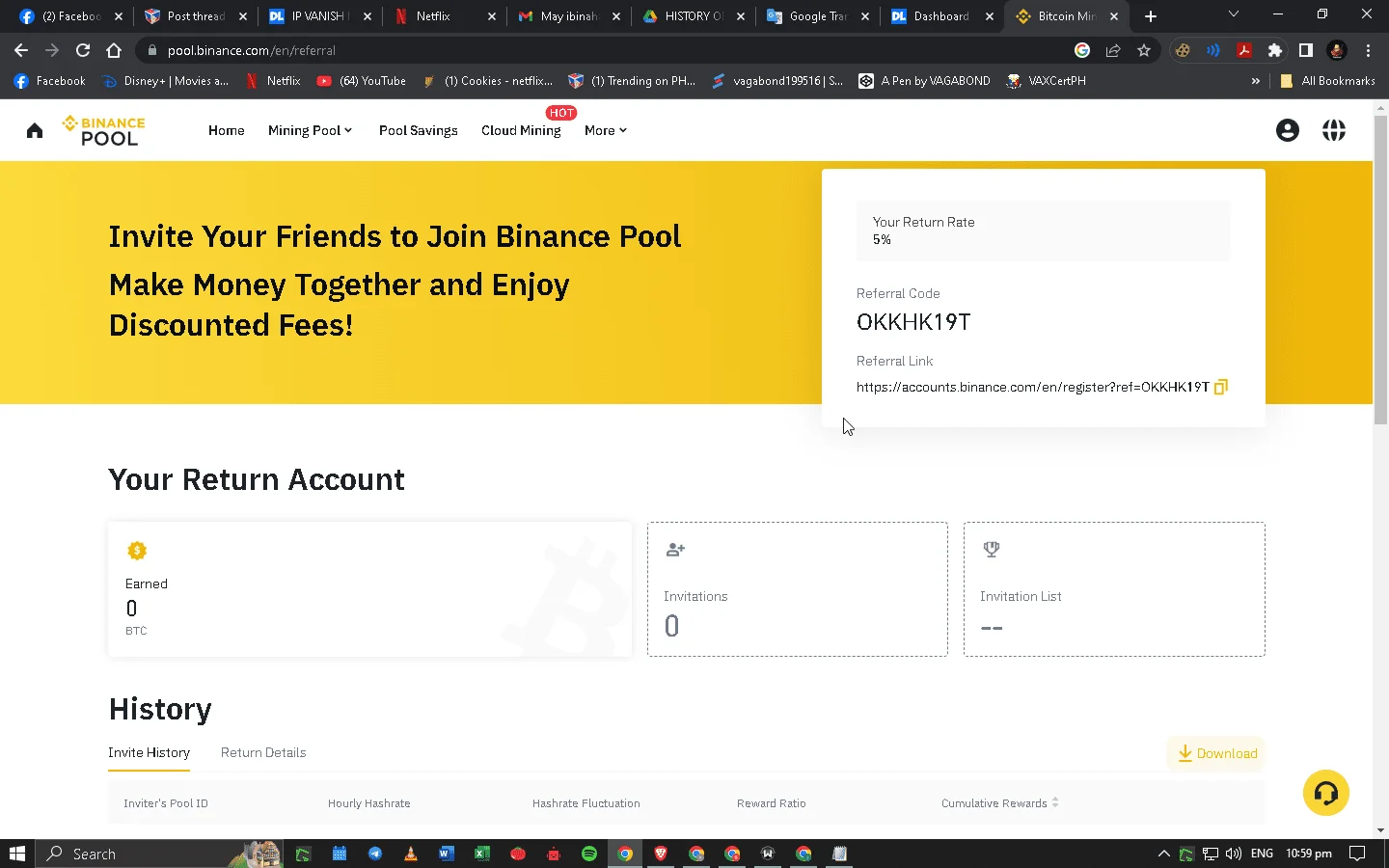Open Pool Savings in navigation

coord(419,130)
